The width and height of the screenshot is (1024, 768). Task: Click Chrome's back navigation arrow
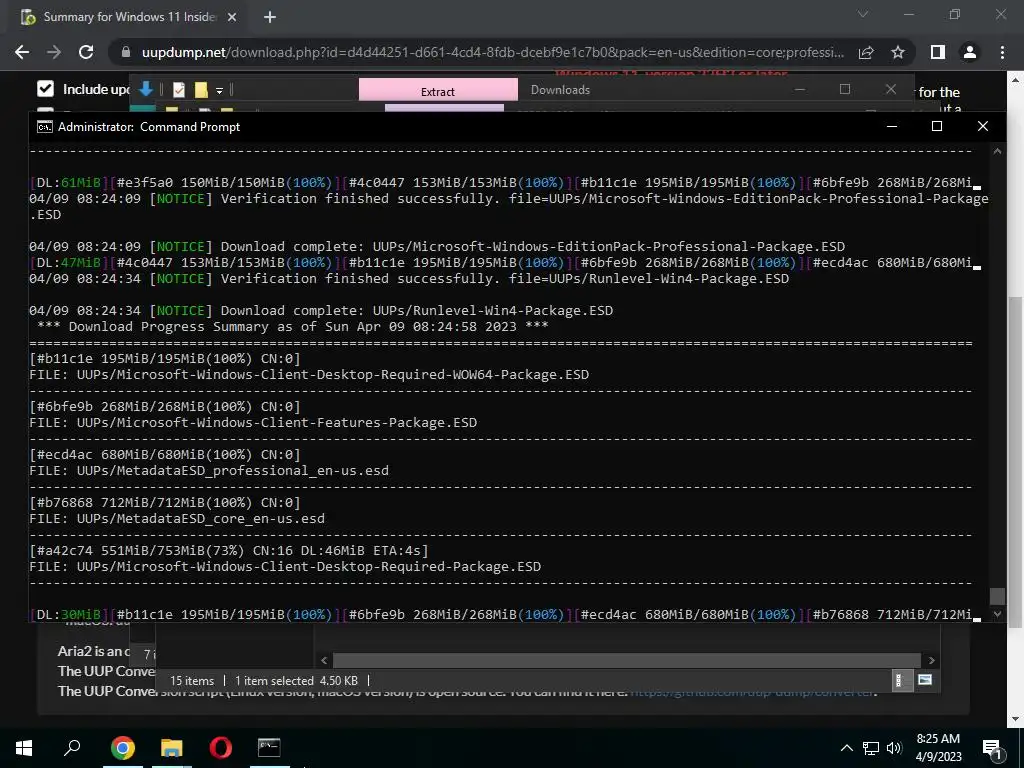click(x=22, y=52)
